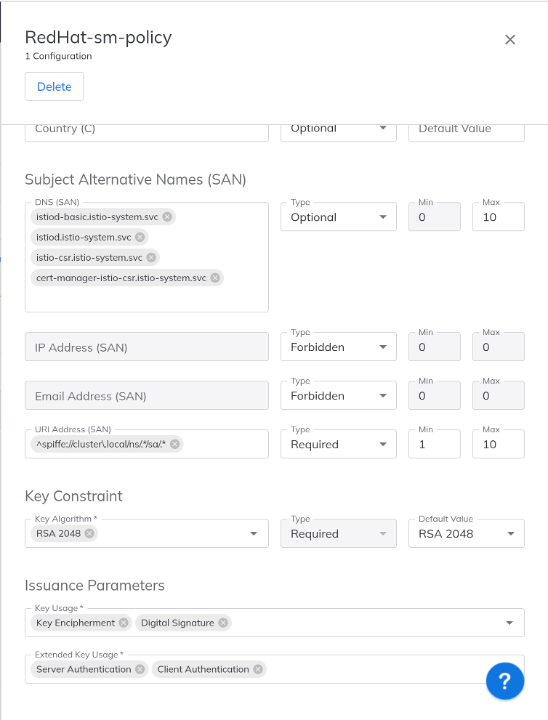Click the RedHat-sm-policy title

(98, 38)
